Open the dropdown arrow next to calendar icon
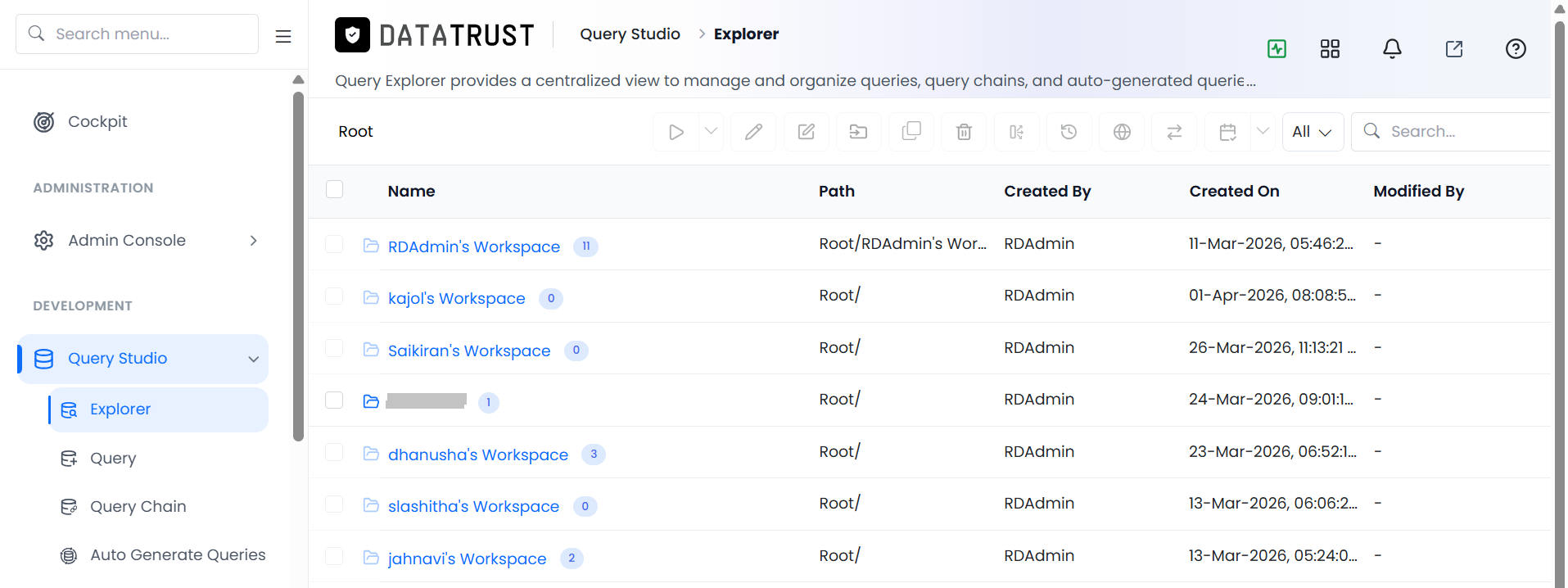Viewport: 1568px width, 588px height. coord(1263,132)
